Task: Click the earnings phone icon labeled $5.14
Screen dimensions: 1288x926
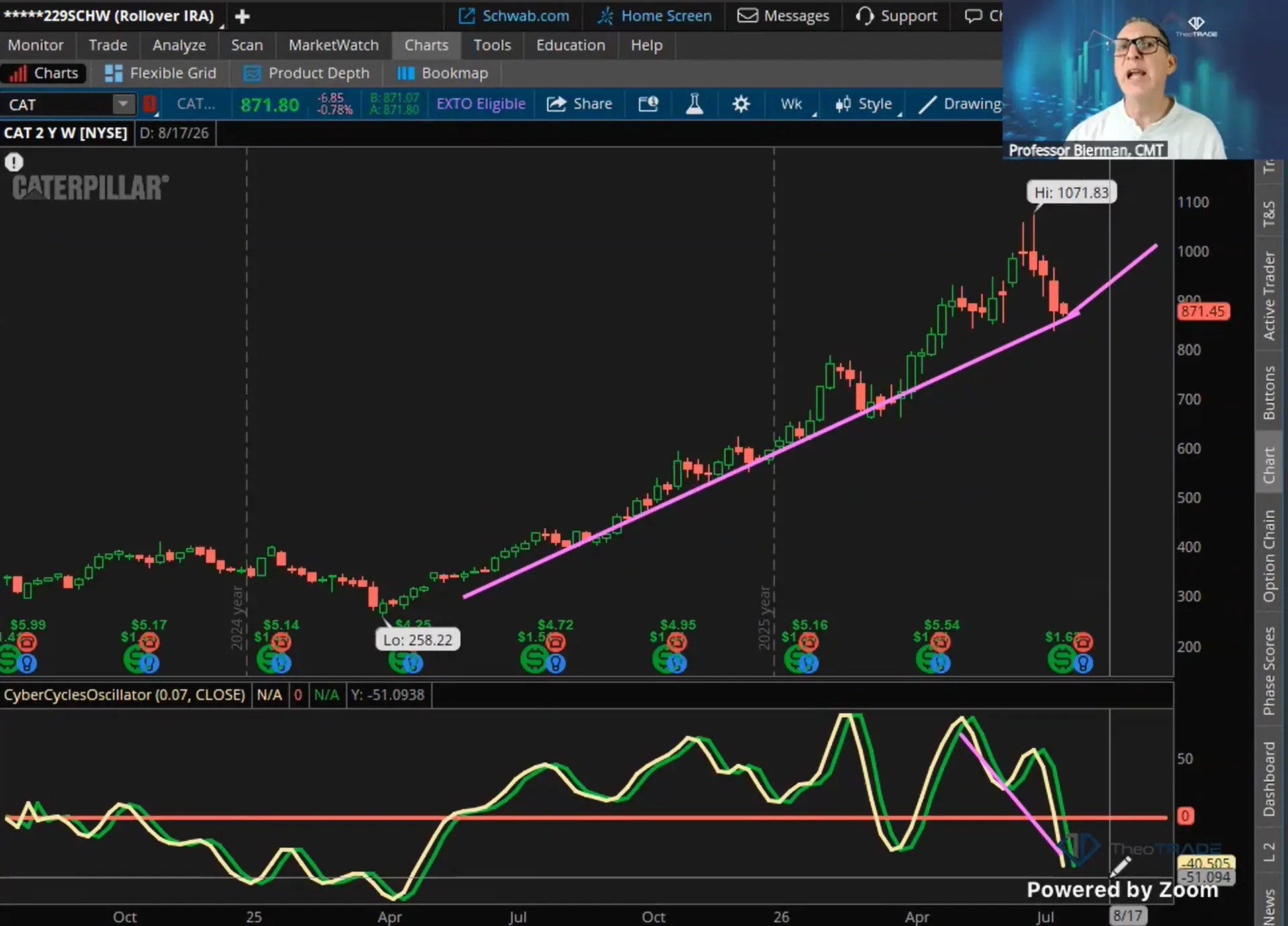Action: coord(281,642)
